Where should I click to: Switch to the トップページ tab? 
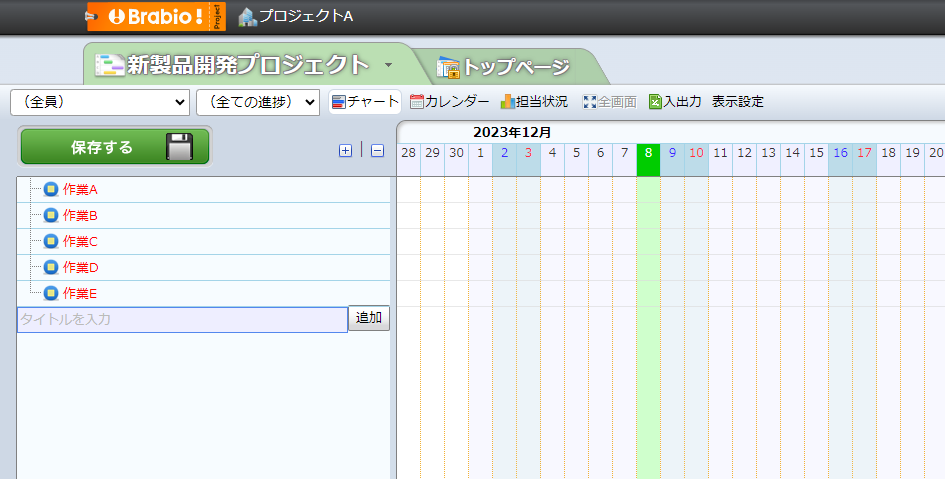point(504,68)
